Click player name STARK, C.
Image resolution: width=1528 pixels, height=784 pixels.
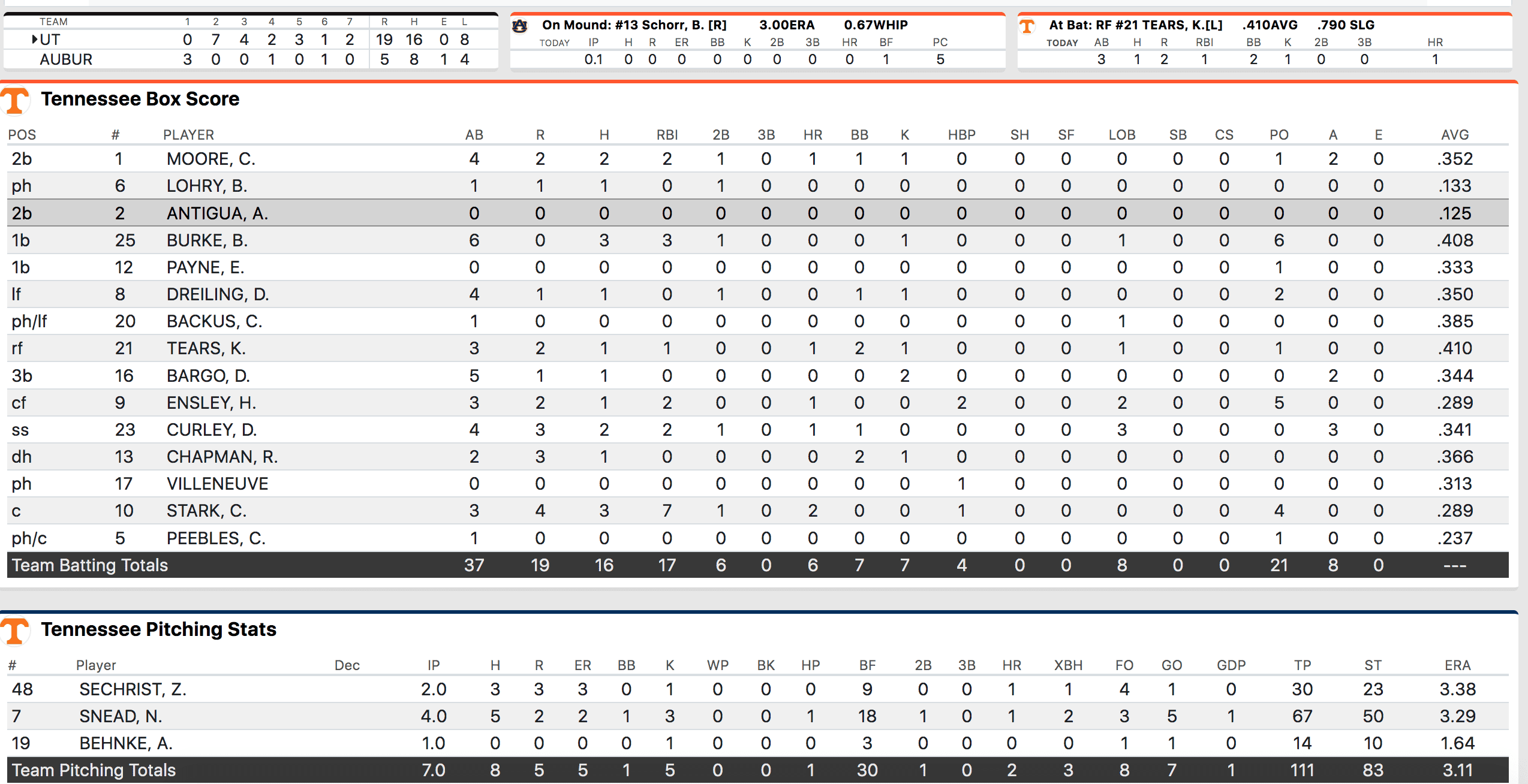[x=206, y=511]
